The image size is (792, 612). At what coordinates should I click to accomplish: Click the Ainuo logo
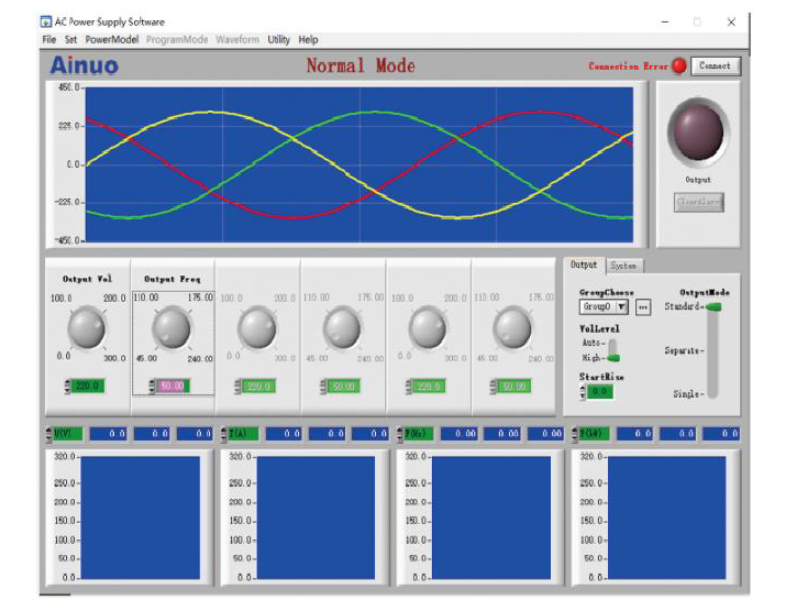click(x=84, y=65)
